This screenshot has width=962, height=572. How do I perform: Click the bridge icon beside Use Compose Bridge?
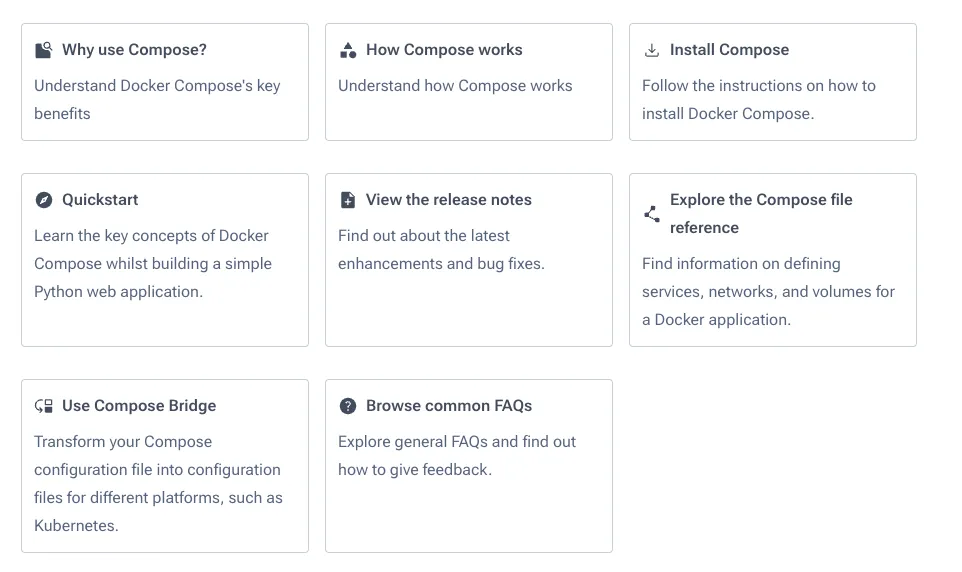43,406
